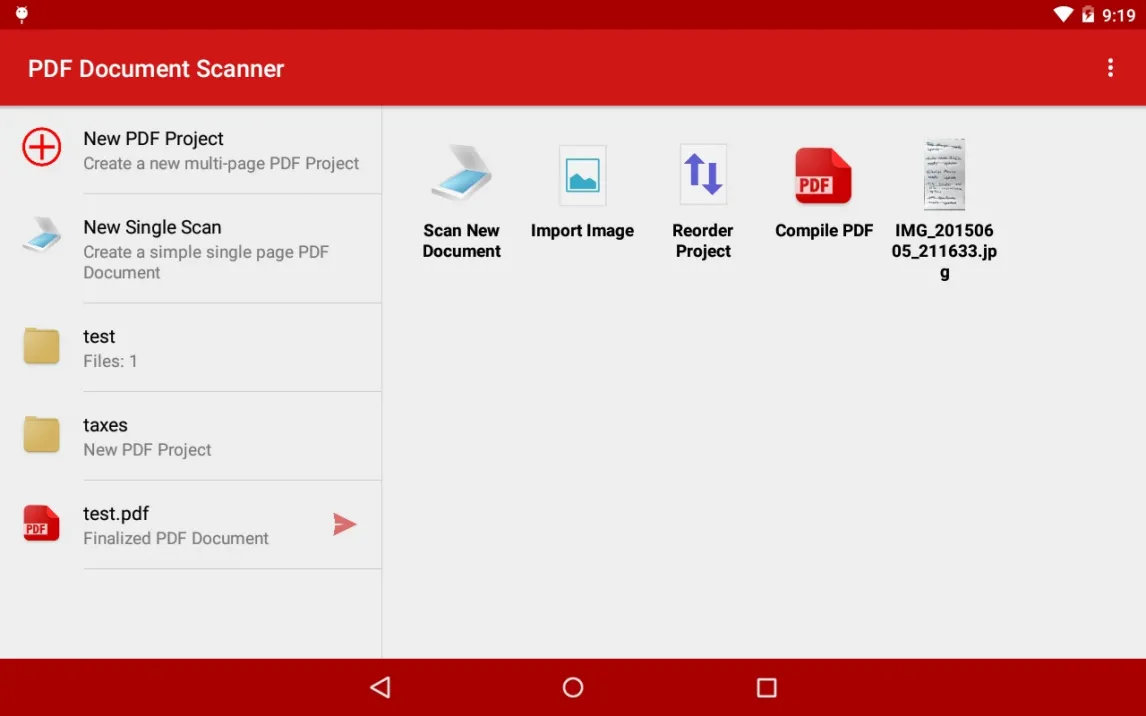Open the recent apps square button
The height and width of the screenshot is (716, 1146).
[x=766, y=687]
